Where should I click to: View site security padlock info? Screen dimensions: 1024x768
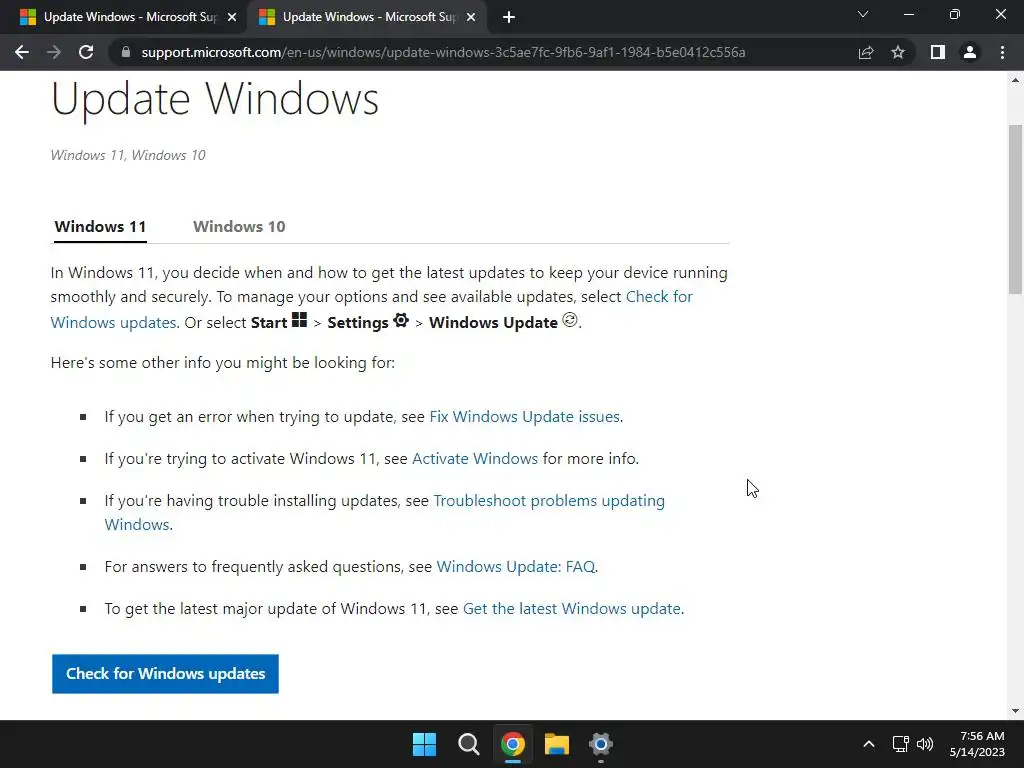pyautogui.click(x=126, y=52)
